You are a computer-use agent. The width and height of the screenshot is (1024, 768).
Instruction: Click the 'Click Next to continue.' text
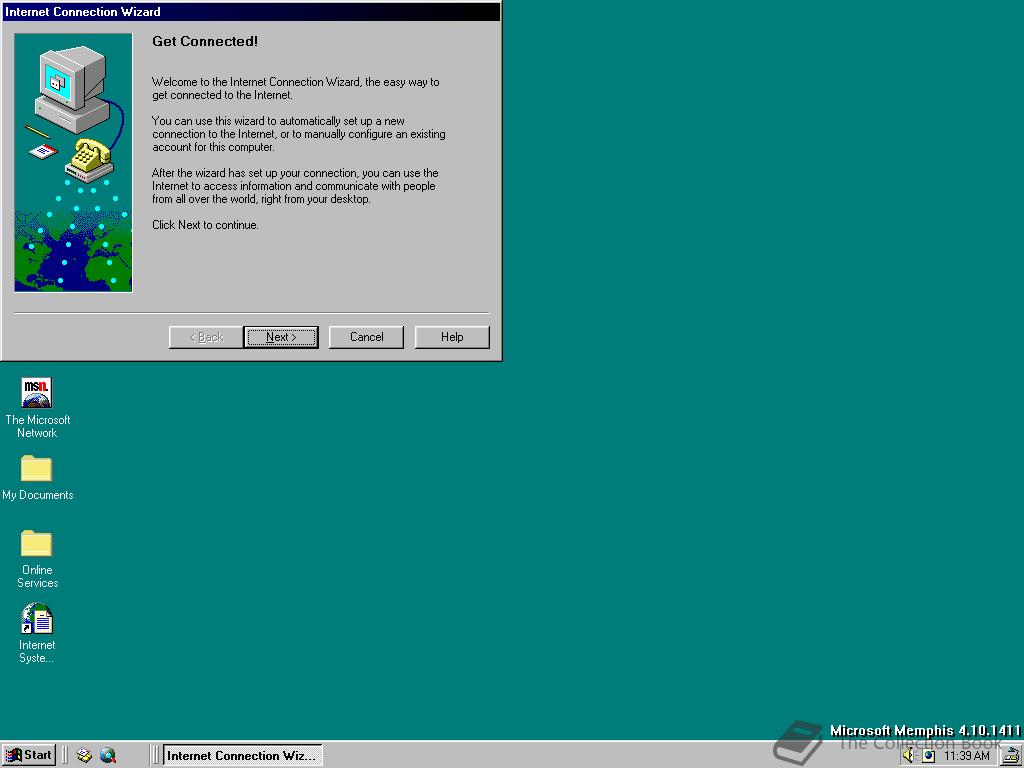click(205, 225)
